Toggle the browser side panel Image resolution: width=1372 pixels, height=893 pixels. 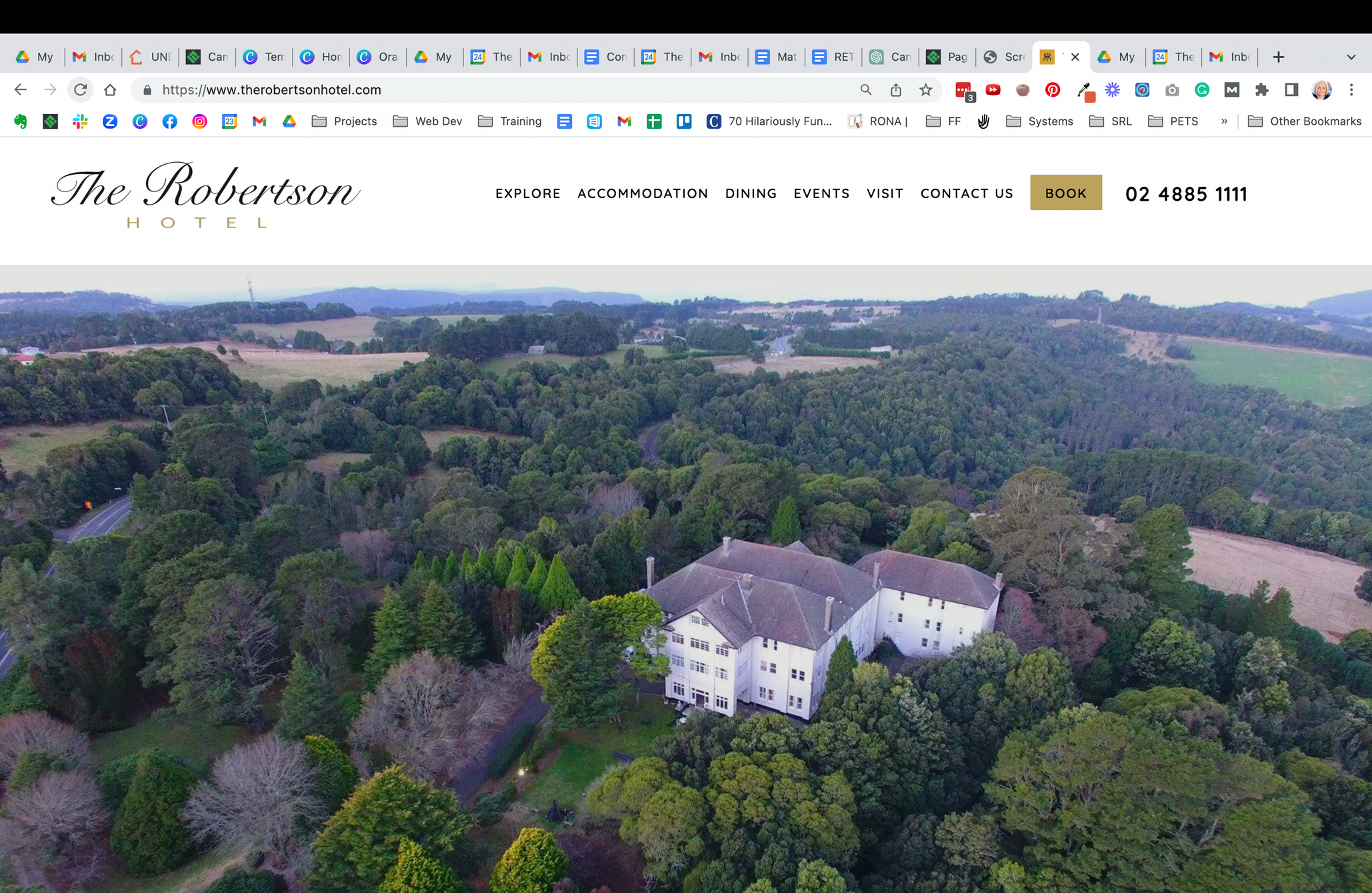[1291, 89]
